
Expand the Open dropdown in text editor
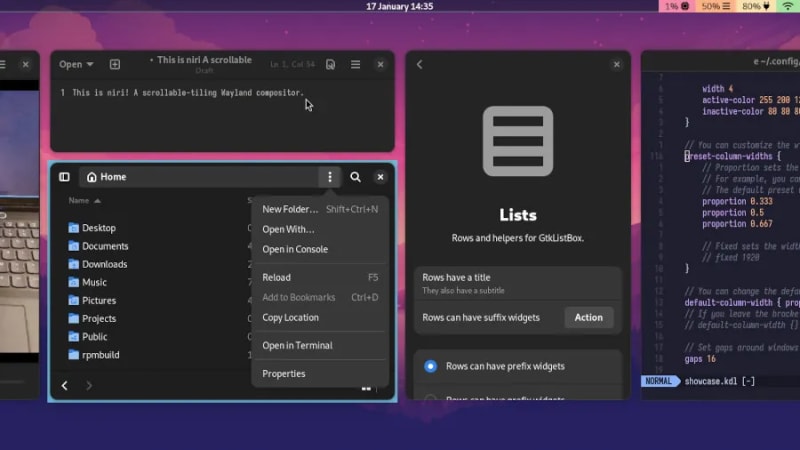[76, 64]
